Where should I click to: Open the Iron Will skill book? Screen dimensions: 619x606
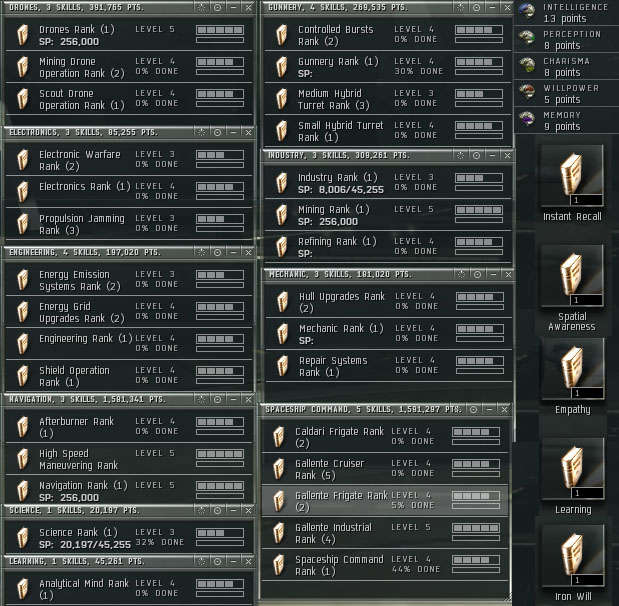coord(572,555)
